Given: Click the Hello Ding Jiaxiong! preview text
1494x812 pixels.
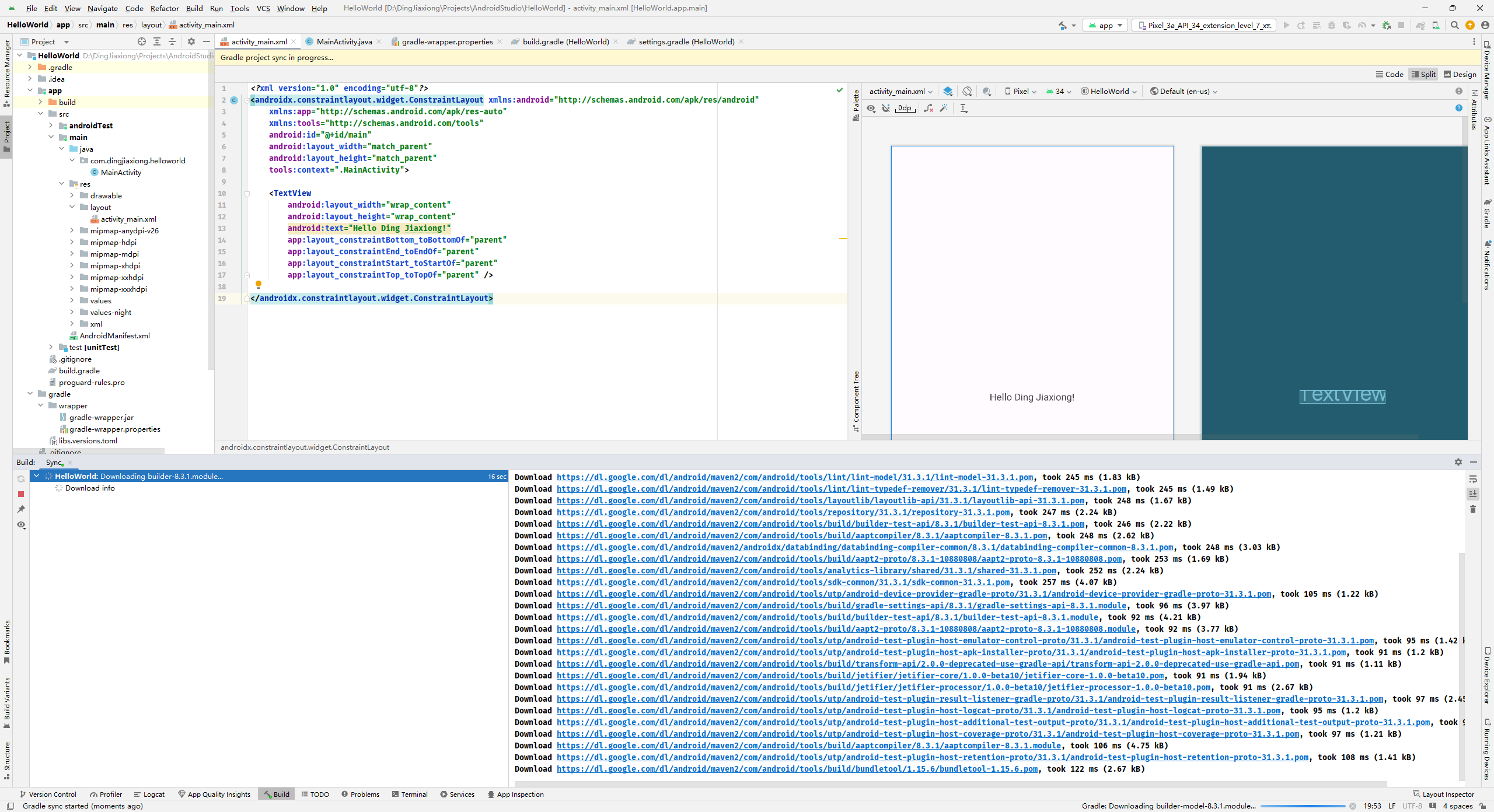Looking at the screenshot, I should [x=1032, y=397].
